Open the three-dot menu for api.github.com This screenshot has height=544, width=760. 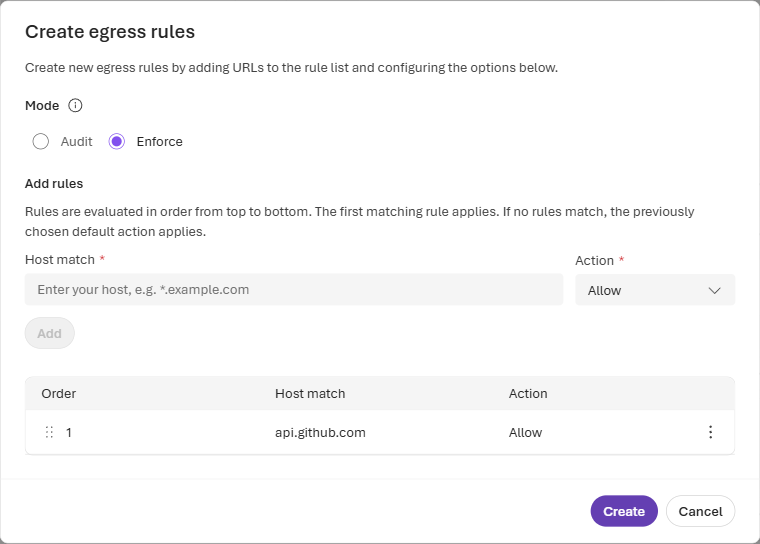pyautogui.click(x=710, y=432)
